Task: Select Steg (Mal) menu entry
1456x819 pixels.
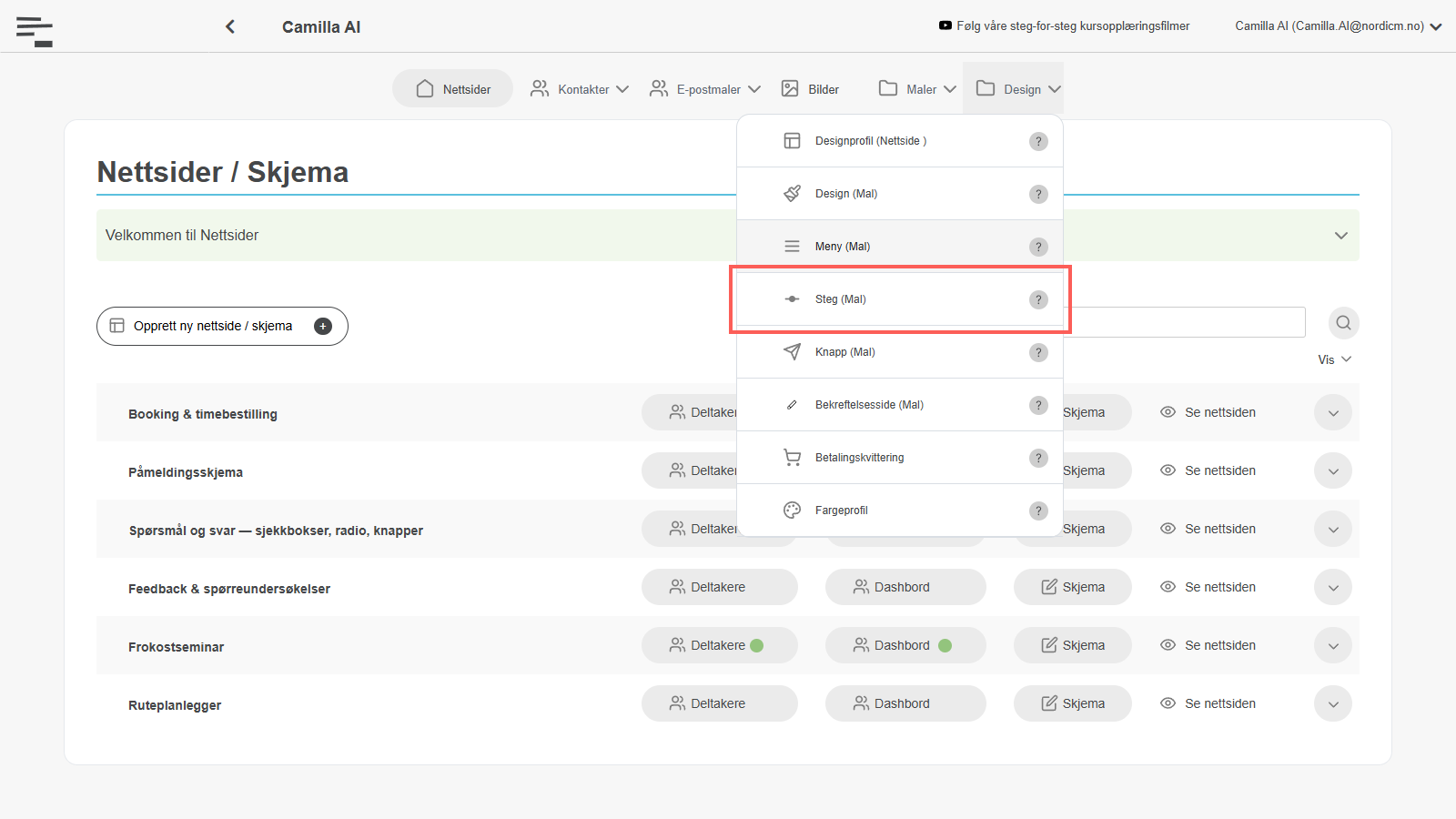Action: tap(900, 299)
